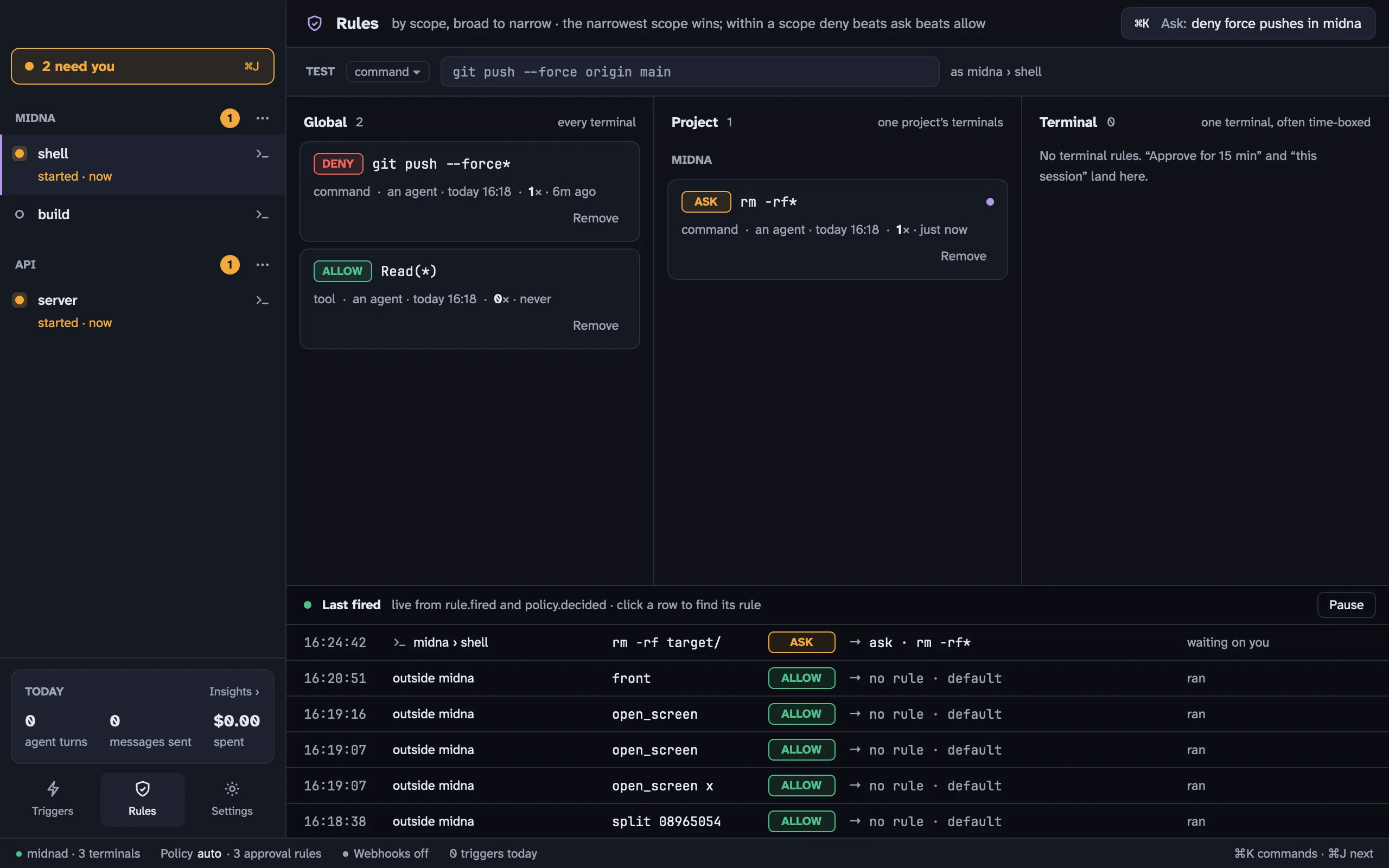This screenshot has width=1389, height=868.
Task: Open API project more options menu
Action: coord(262,265)
